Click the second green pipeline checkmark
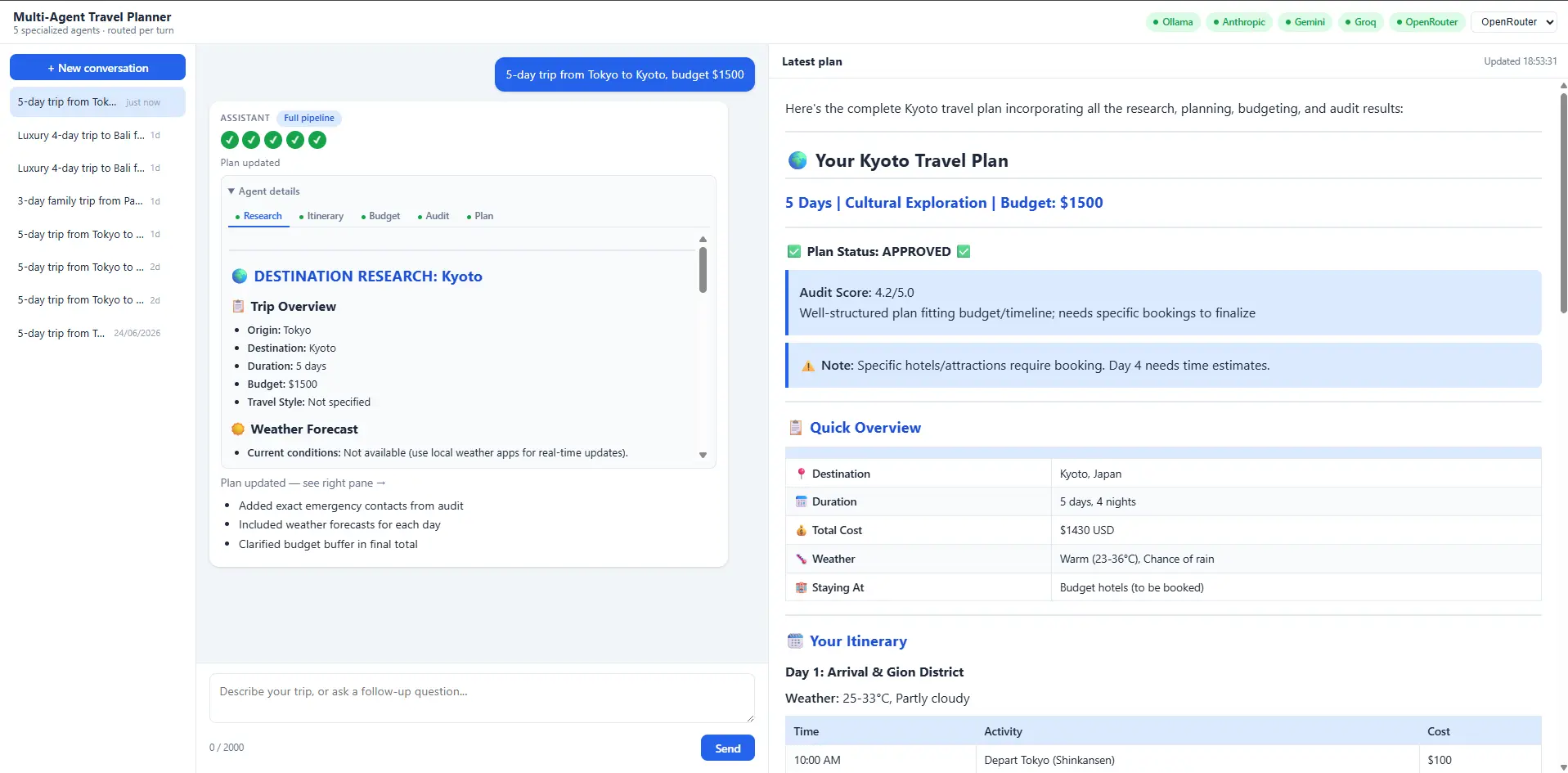The image size is (1568, 773). [251, 140]
